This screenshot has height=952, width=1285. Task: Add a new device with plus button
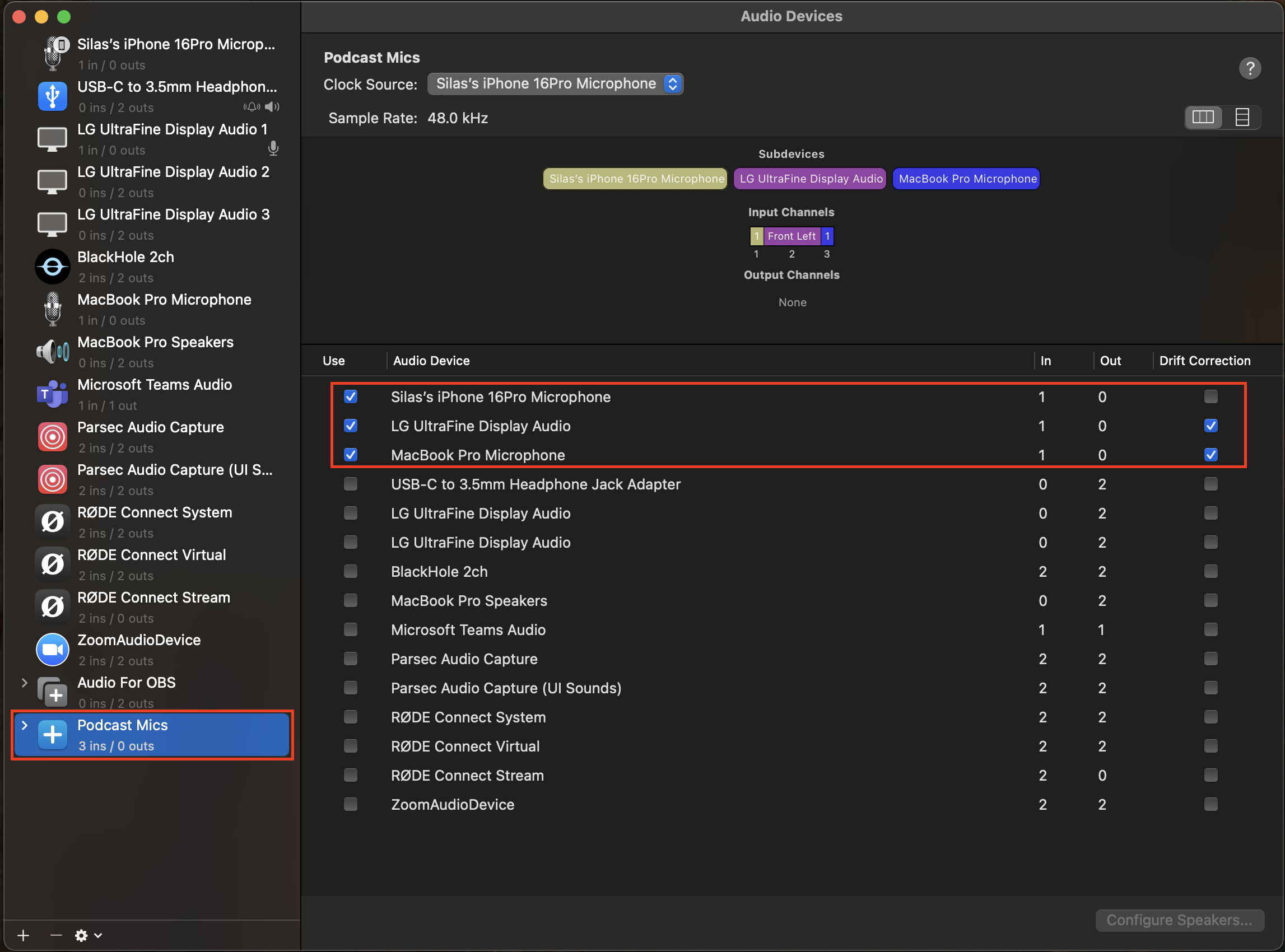24,935
